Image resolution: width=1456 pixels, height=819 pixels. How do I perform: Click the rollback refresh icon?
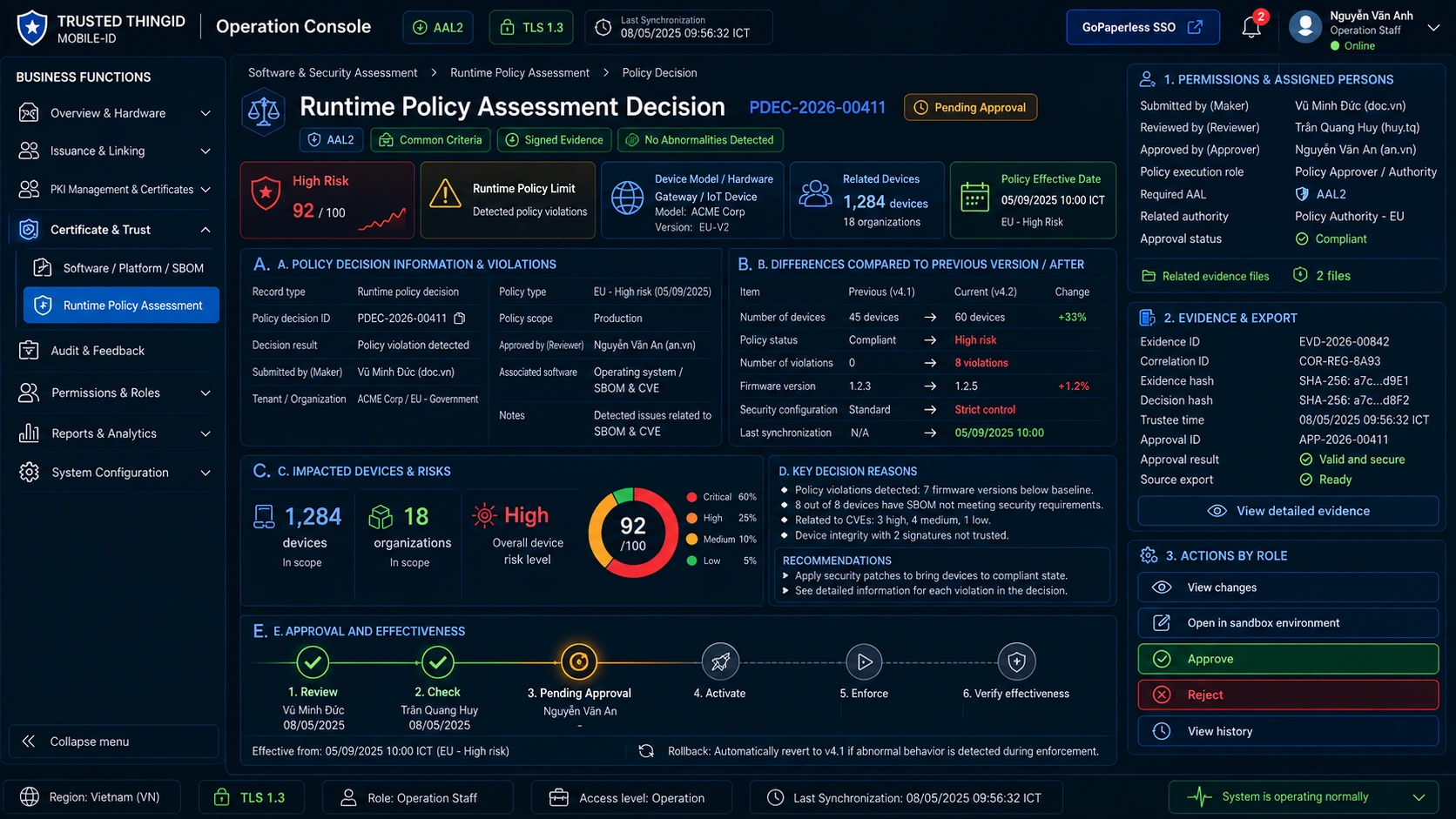click(646, 751)
